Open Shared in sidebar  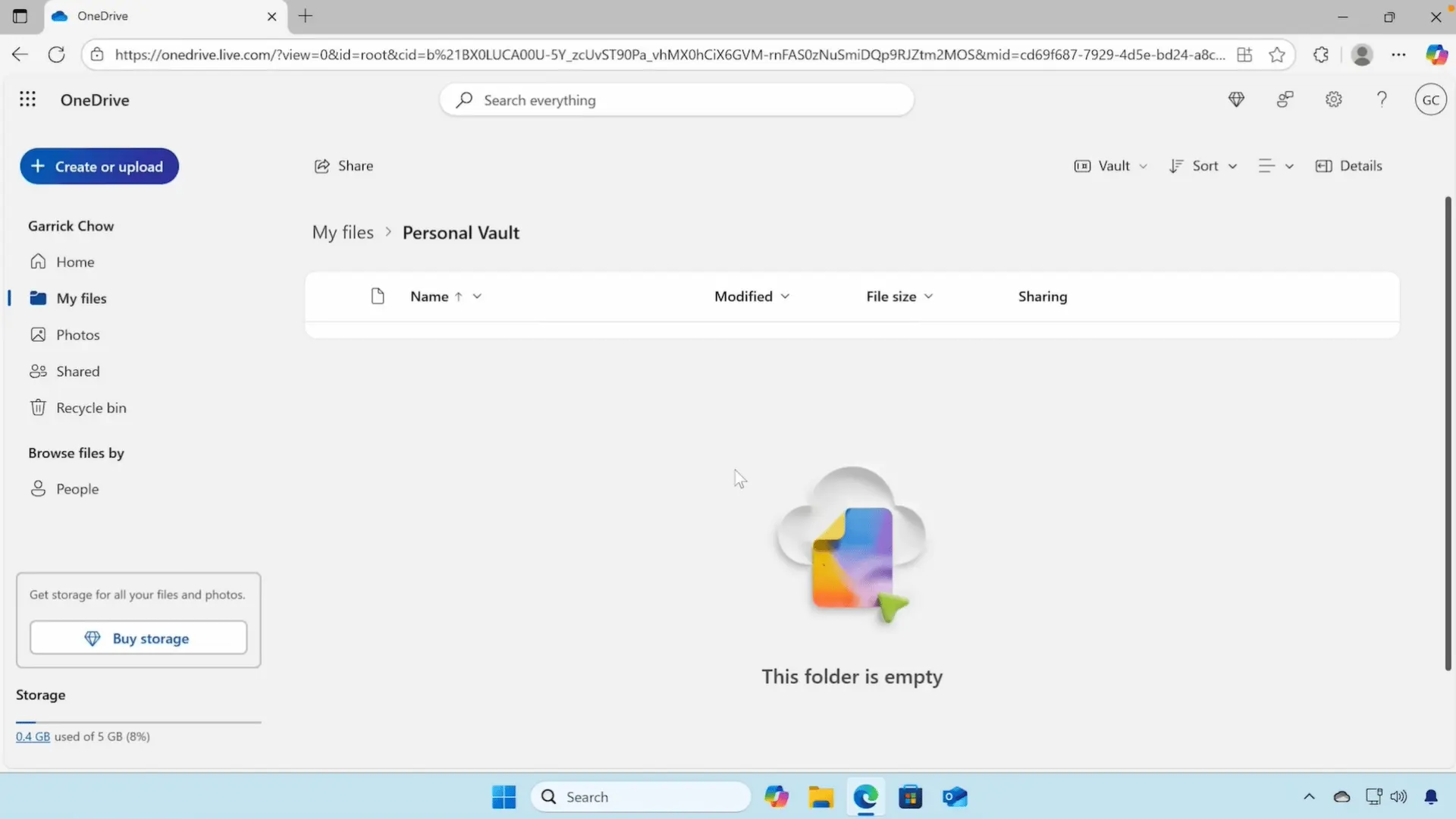[77, 371]
